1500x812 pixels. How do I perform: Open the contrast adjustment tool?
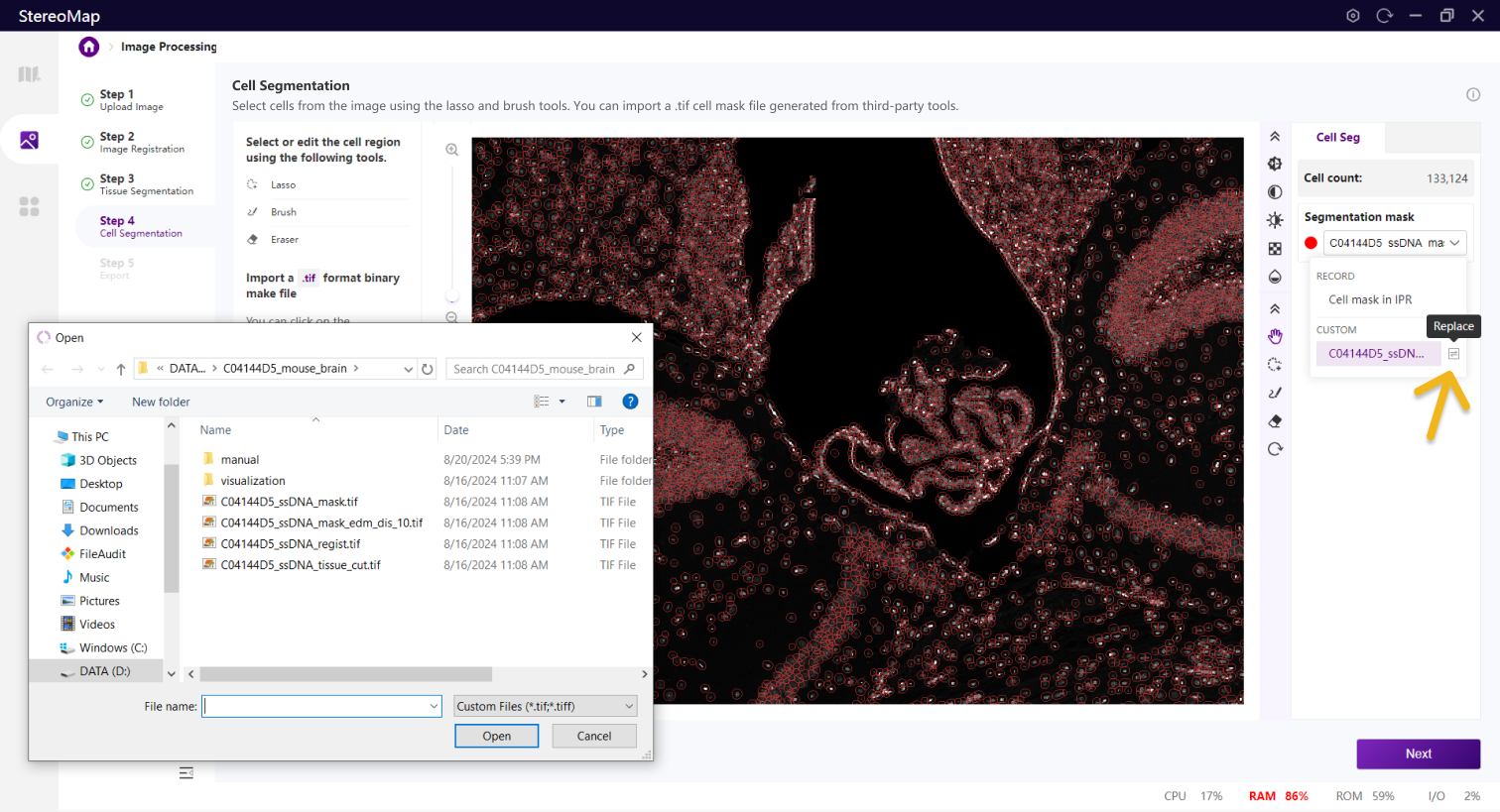click(1275, 192)
